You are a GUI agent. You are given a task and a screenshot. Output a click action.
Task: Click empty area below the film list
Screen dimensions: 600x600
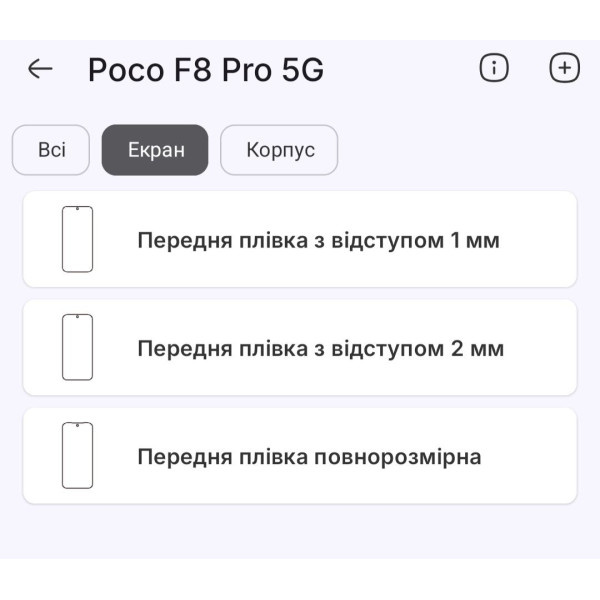point(300,535)
